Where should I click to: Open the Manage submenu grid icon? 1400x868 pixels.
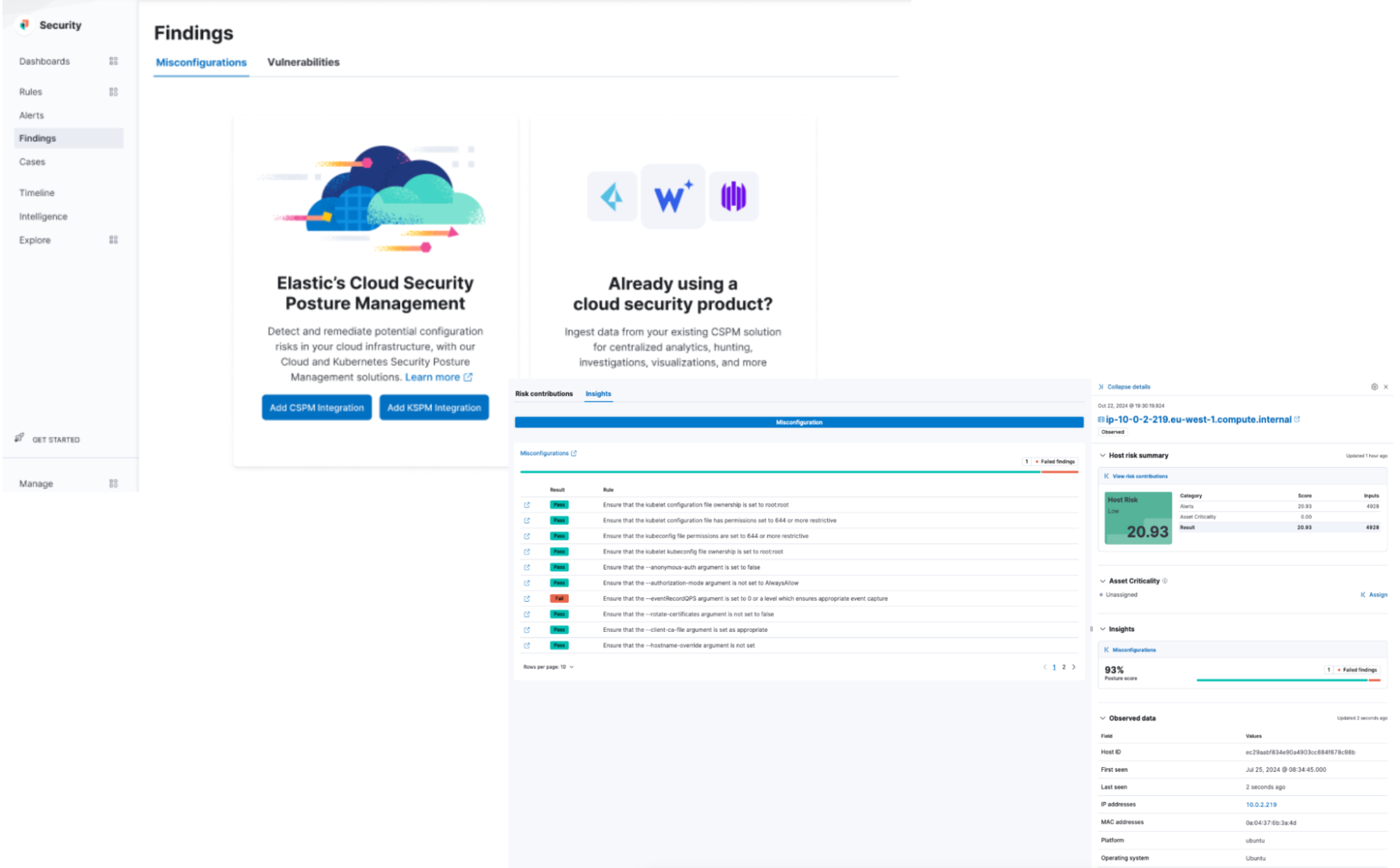[x=113, y=483]
